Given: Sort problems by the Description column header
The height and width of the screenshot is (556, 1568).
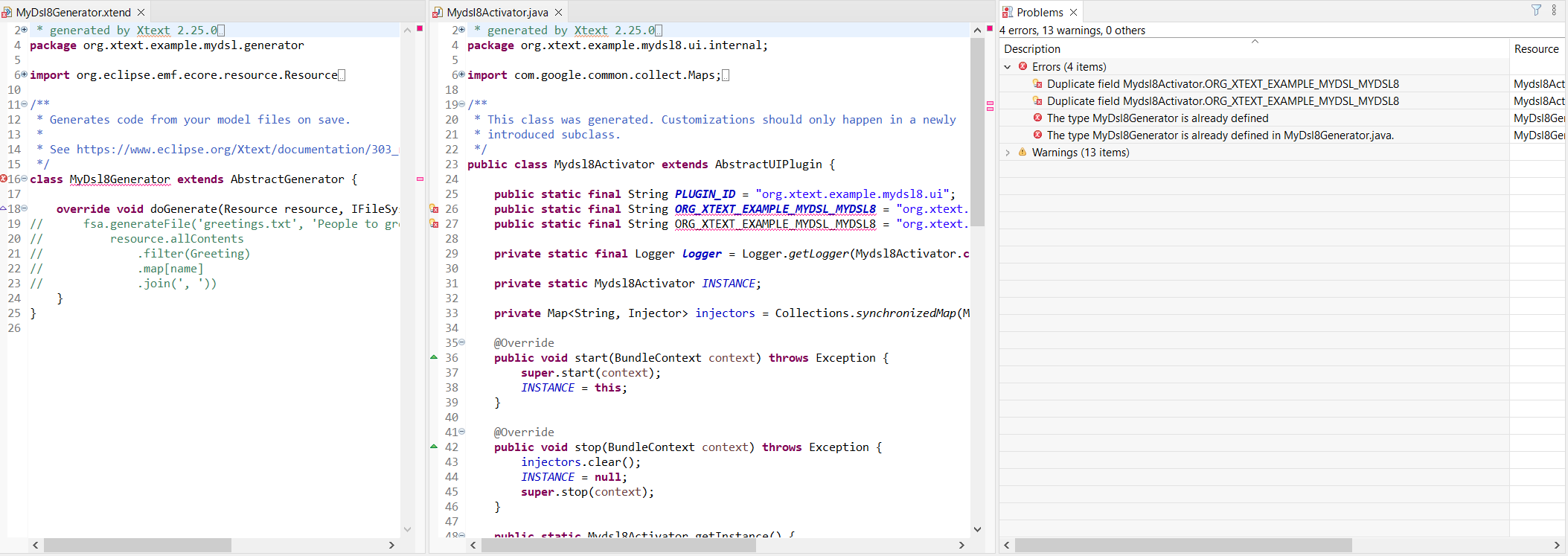Looking at the screenshot, I should pos(1032,49).
